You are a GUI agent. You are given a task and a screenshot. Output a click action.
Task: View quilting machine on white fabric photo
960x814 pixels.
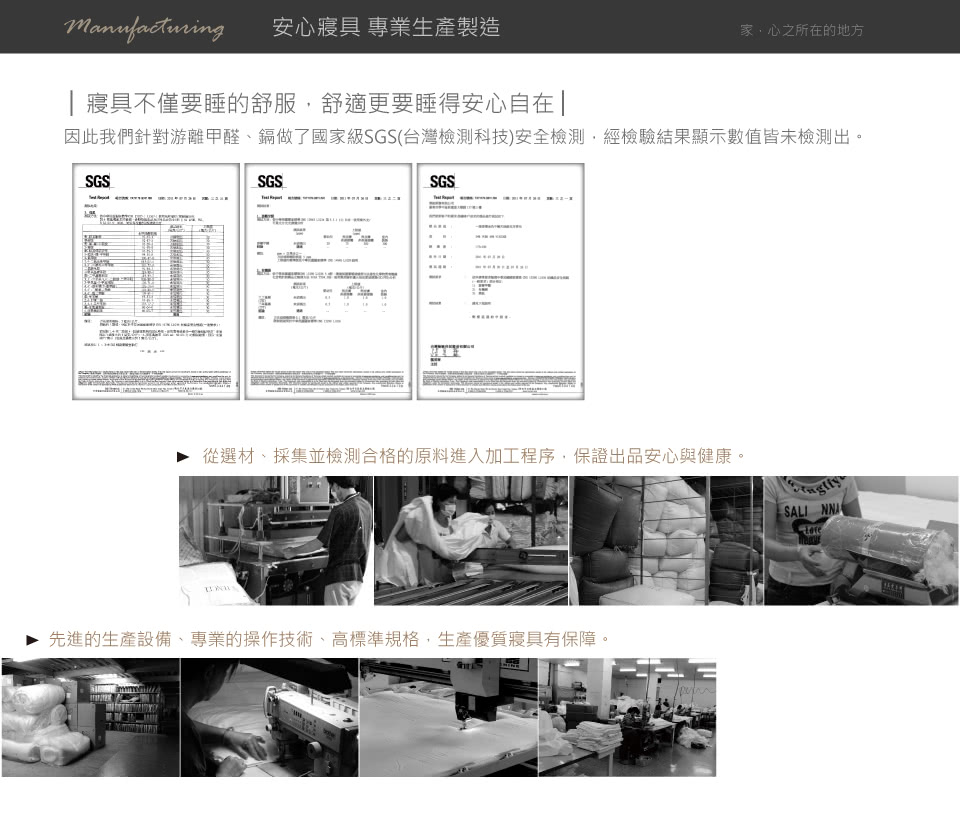tap(448, 717)
